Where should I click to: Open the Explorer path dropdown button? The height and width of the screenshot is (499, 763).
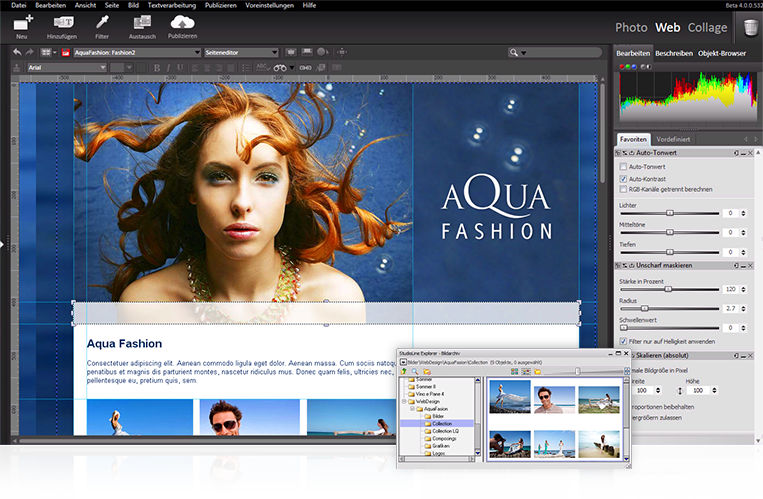coord(403,362)
